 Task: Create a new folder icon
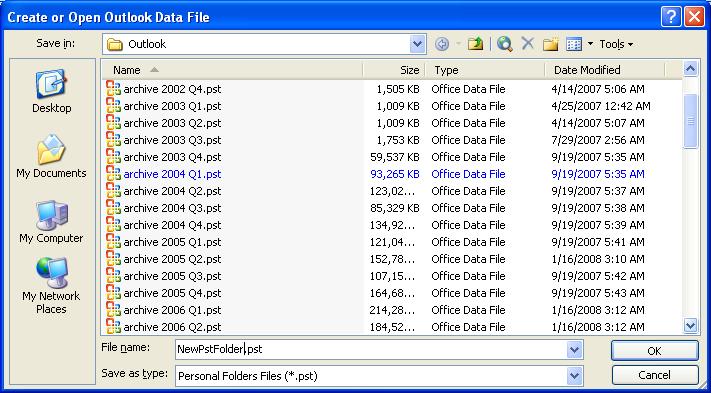click(x=550, y=44)
